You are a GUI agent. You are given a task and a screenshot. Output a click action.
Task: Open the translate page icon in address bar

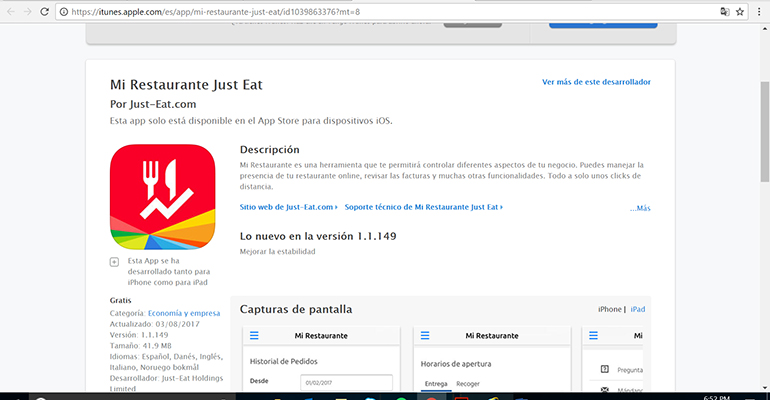click(x=724, y=12)
